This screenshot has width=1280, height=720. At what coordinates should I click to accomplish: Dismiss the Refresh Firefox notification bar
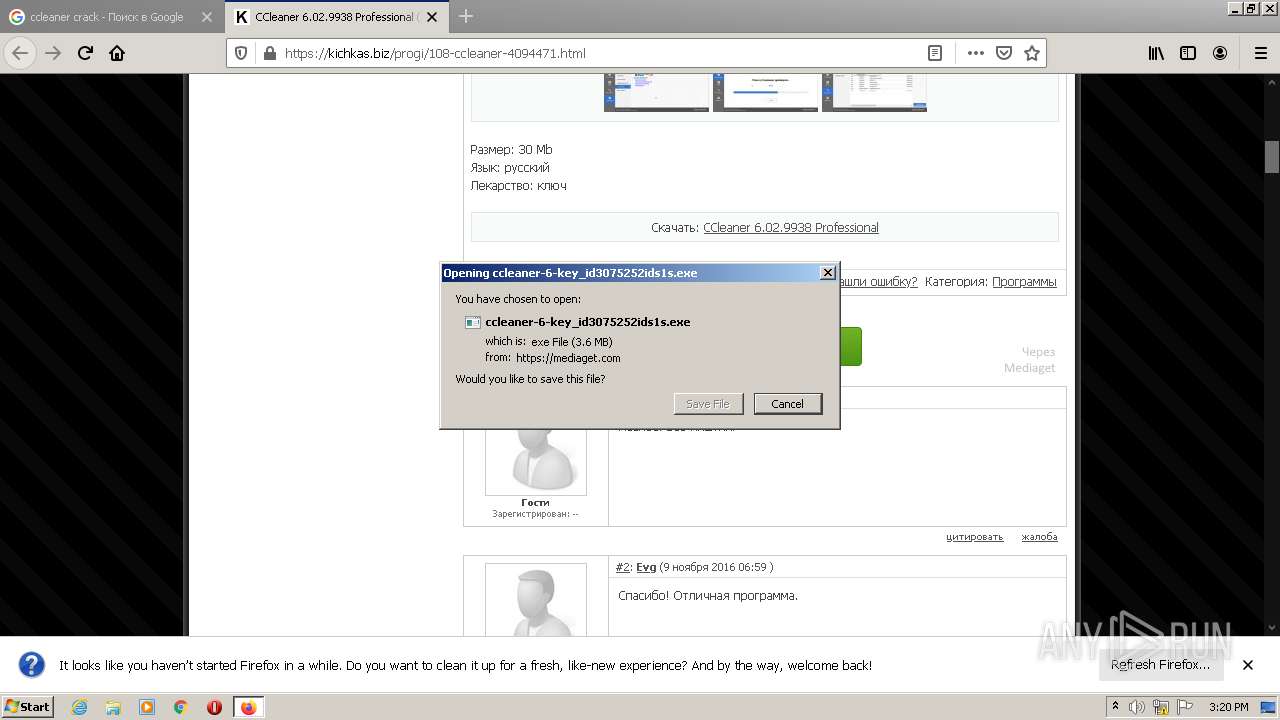click(1248, 665)
